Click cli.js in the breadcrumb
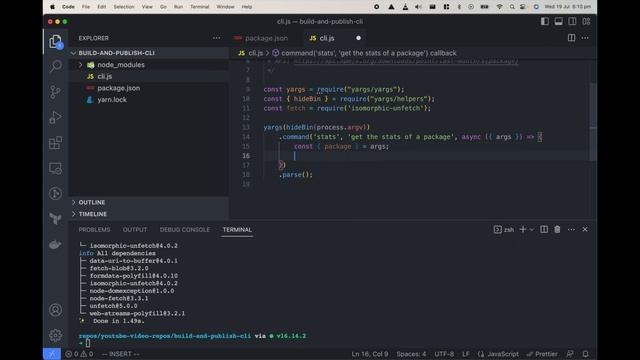The width and height of the screenshot is (640, 360). 256,53
